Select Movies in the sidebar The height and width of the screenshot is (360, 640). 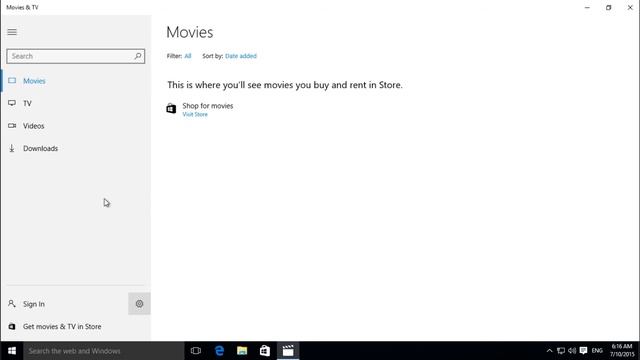(76, 81)
